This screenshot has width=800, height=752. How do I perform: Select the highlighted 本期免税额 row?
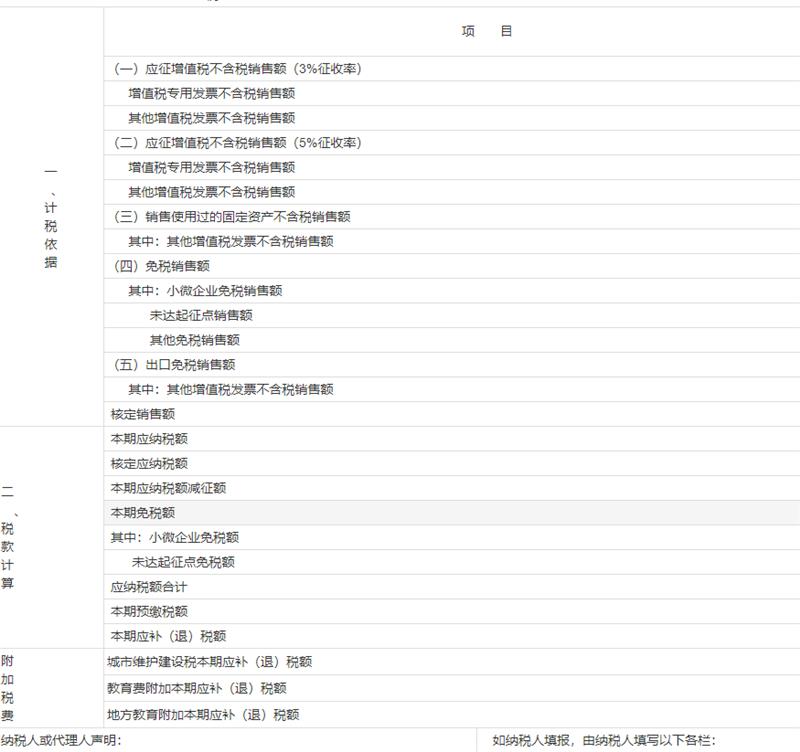coord(143,513)
